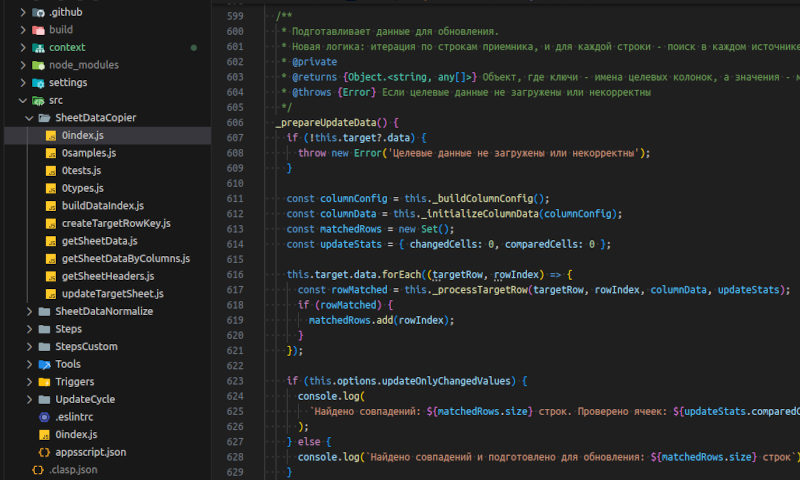Collapse the SheetDataCopier folder chevron

click(x=29, y=118)
